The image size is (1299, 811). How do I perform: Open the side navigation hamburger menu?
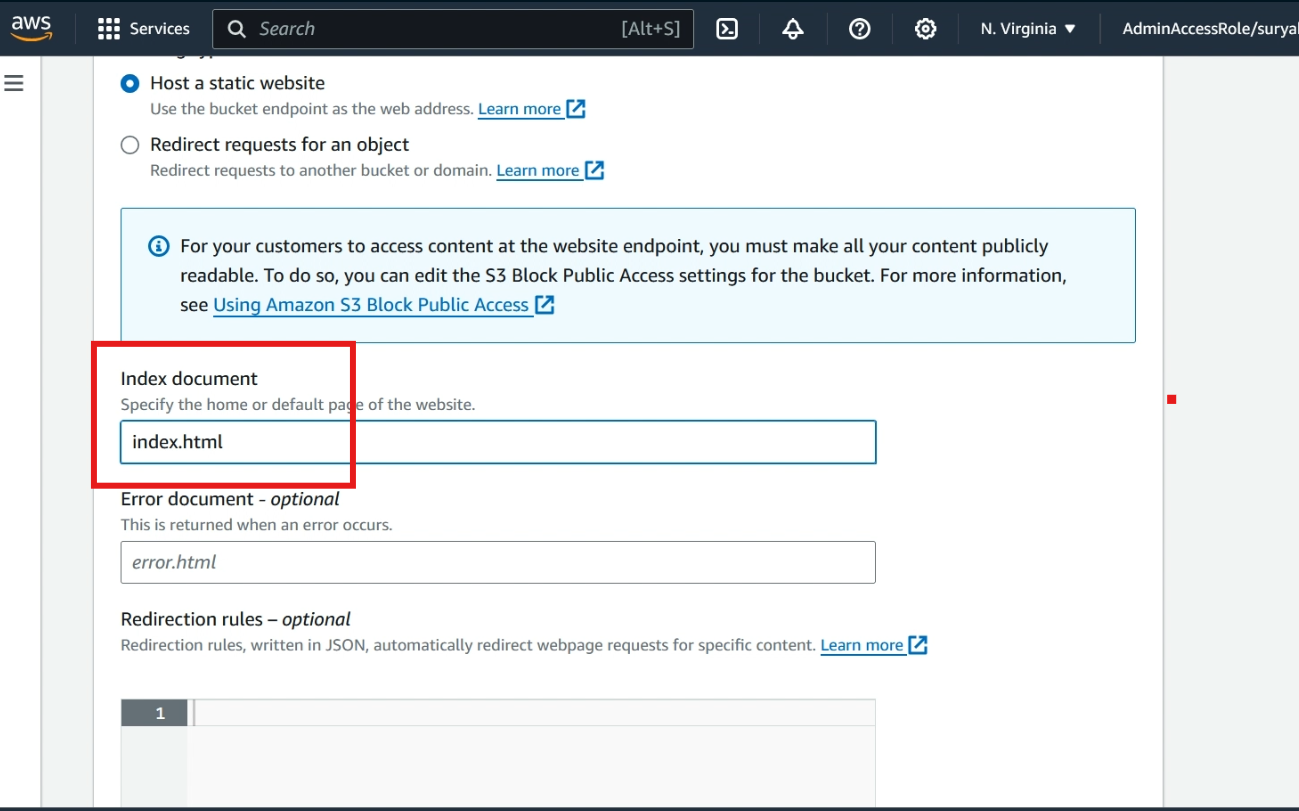14,83
